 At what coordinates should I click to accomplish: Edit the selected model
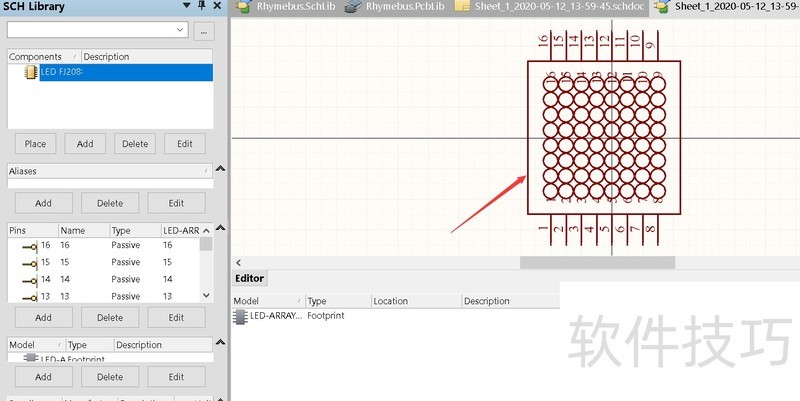coord(177,377)
